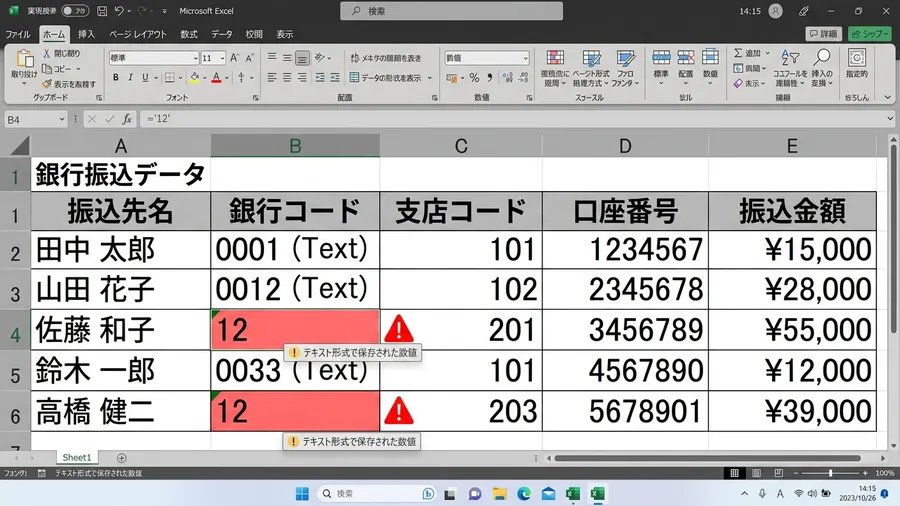The height and width of the screenshot is (506, 900).
Task: Click the title bar search box
Action: pos(451,11)
